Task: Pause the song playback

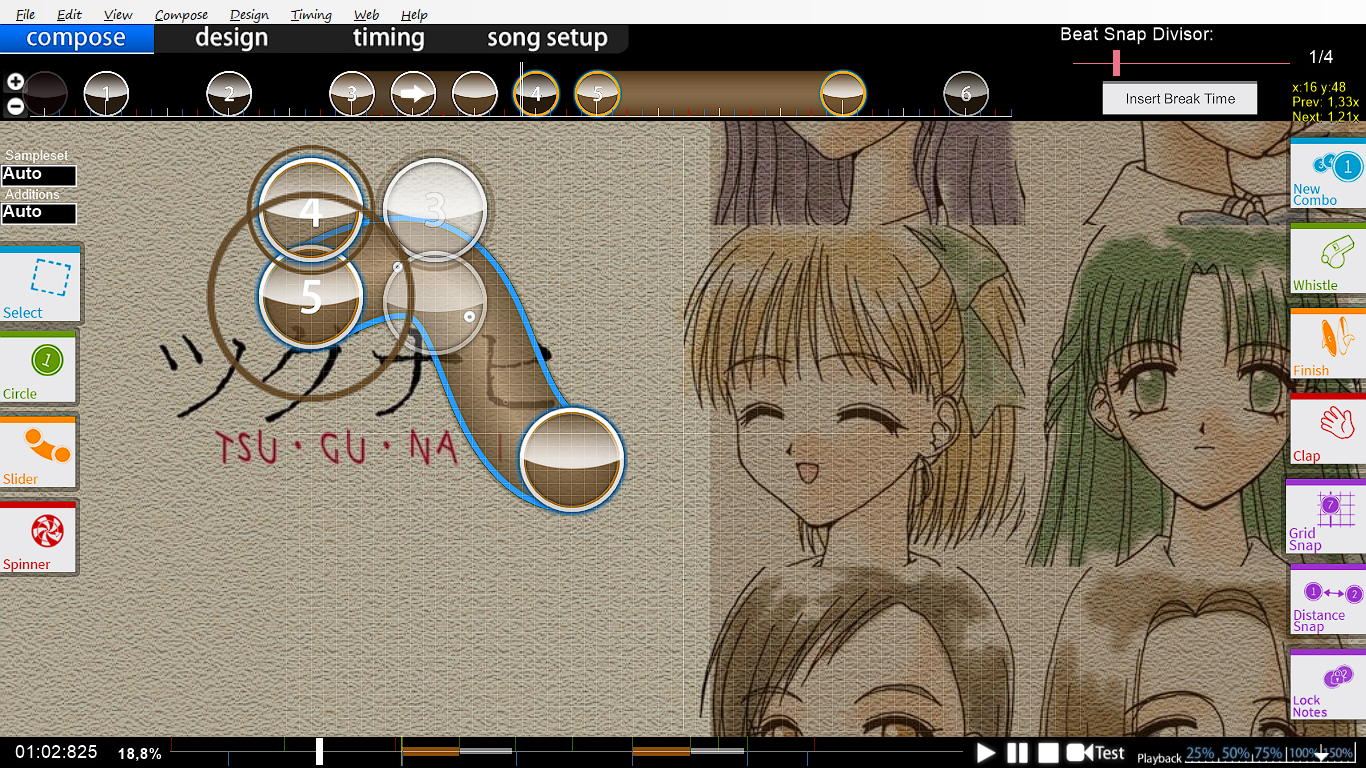Action: click(1017, 753)
